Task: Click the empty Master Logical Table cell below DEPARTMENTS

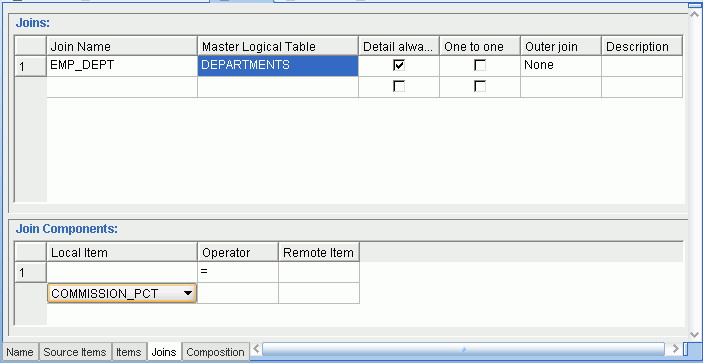Action: pos(278,86)
